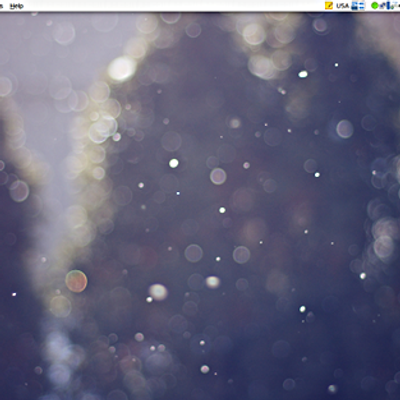Select the USA keyboard layout indicator
The width and height of the screenshot is (400, 400).
click(342, 6)
